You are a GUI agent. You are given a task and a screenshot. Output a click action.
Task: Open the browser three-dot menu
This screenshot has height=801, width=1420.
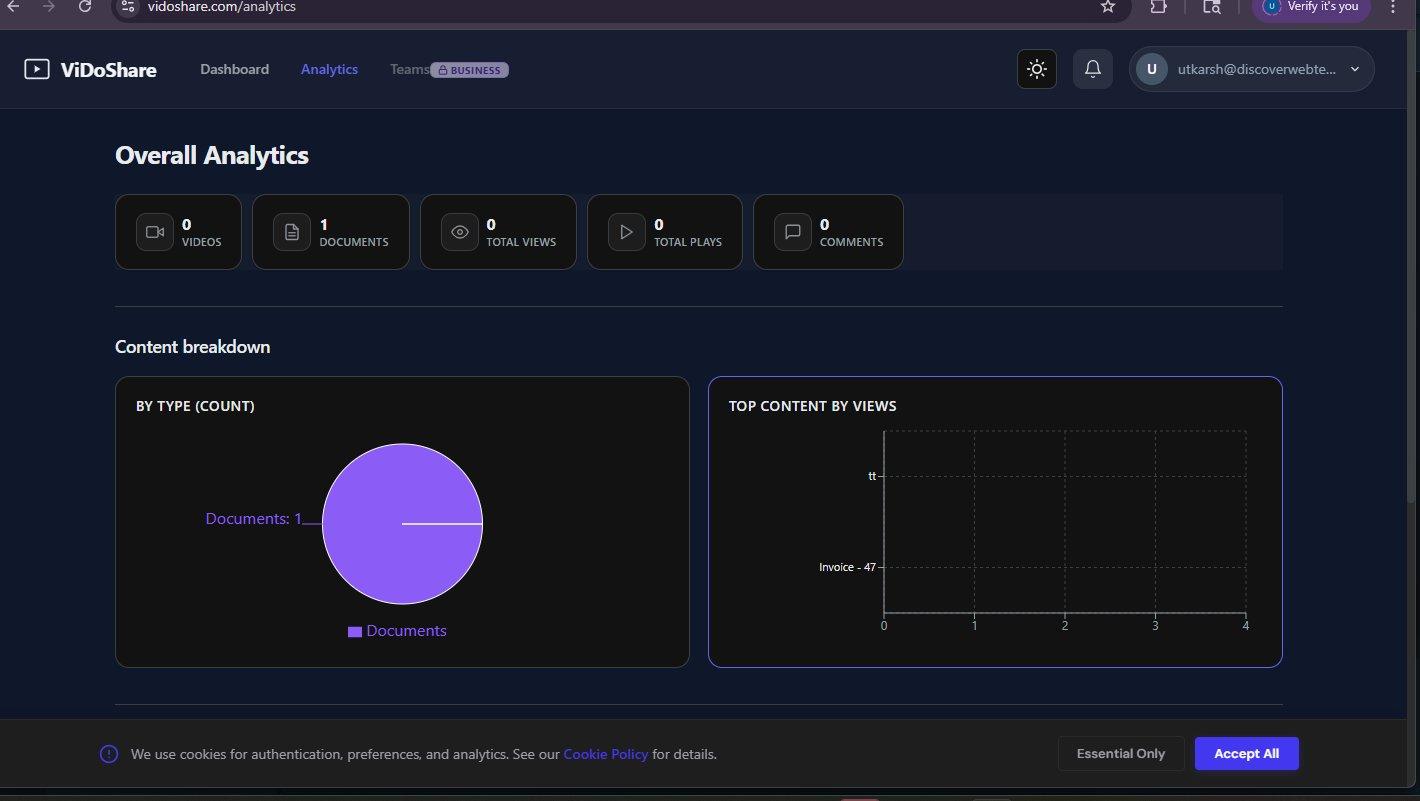click(x=1393, y=6)
